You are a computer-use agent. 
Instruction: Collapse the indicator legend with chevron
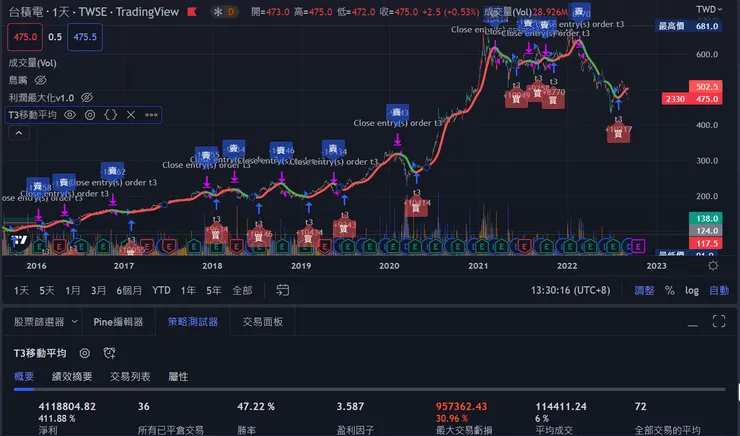[x=19, y=133]
